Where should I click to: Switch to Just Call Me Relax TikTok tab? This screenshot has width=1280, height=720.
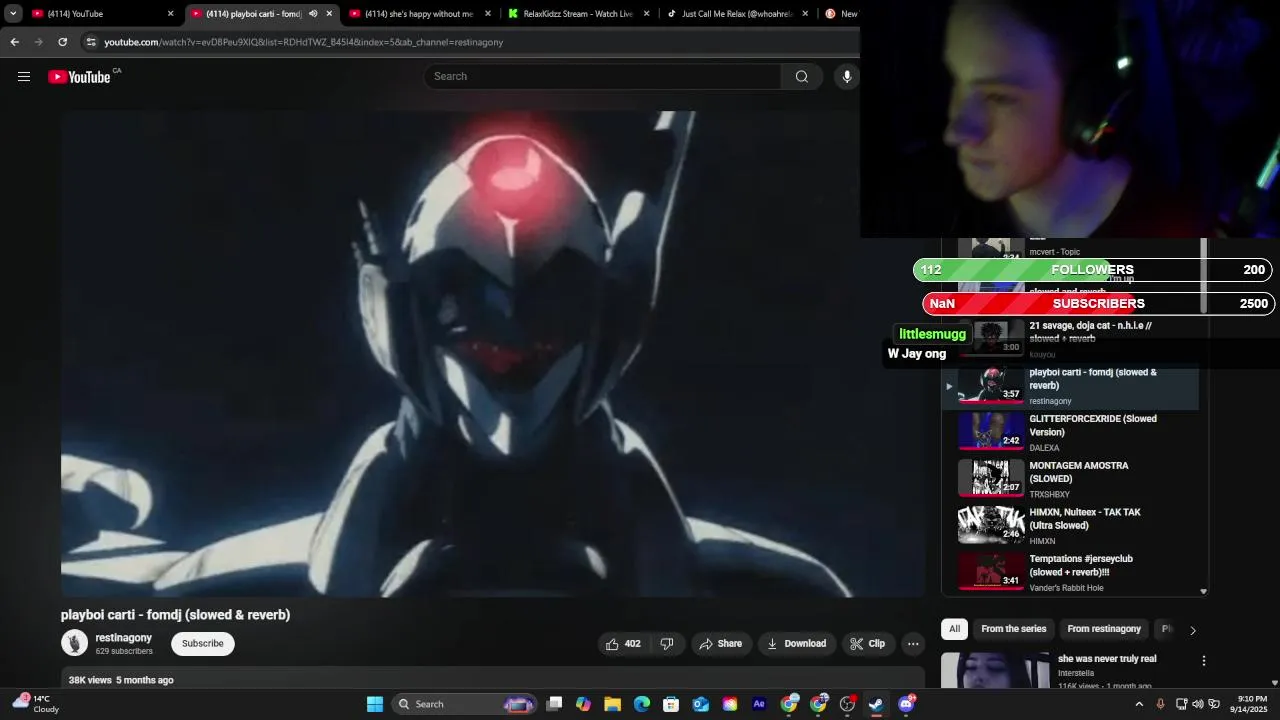[737, 14]
